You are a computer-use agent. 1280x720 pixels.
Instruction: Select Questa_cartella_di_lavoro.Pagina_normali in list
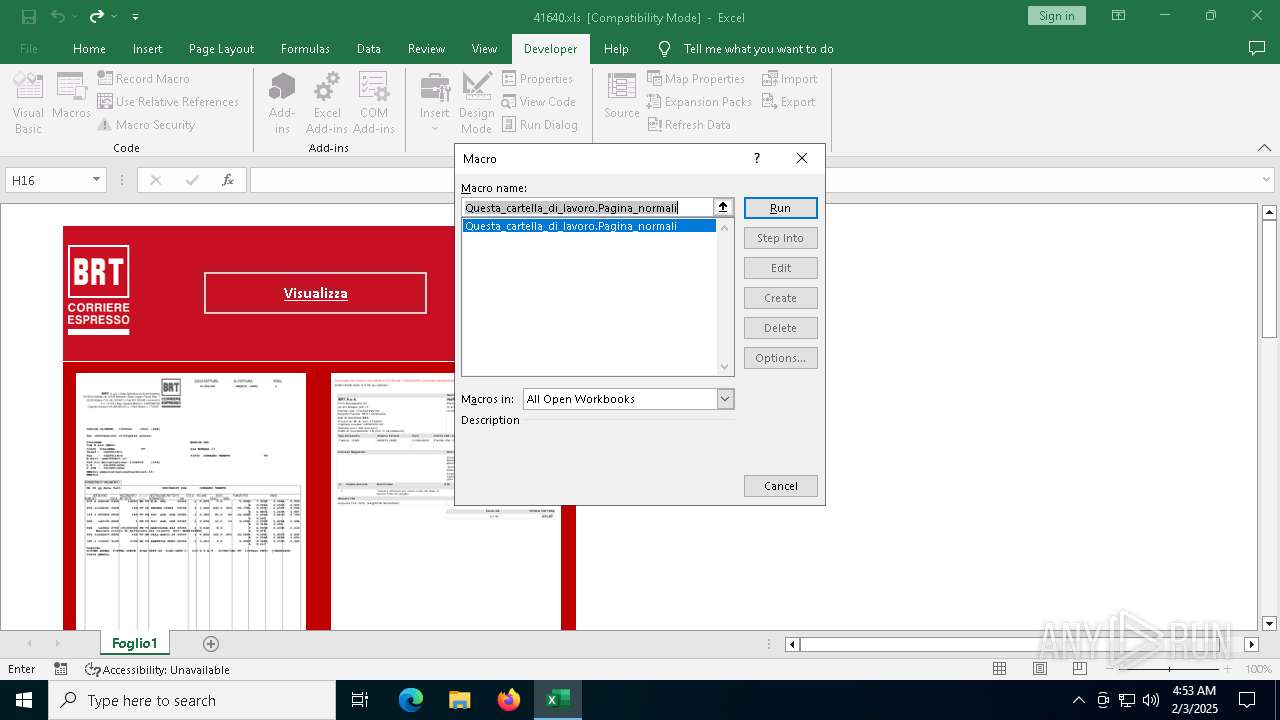click(589, 226)
